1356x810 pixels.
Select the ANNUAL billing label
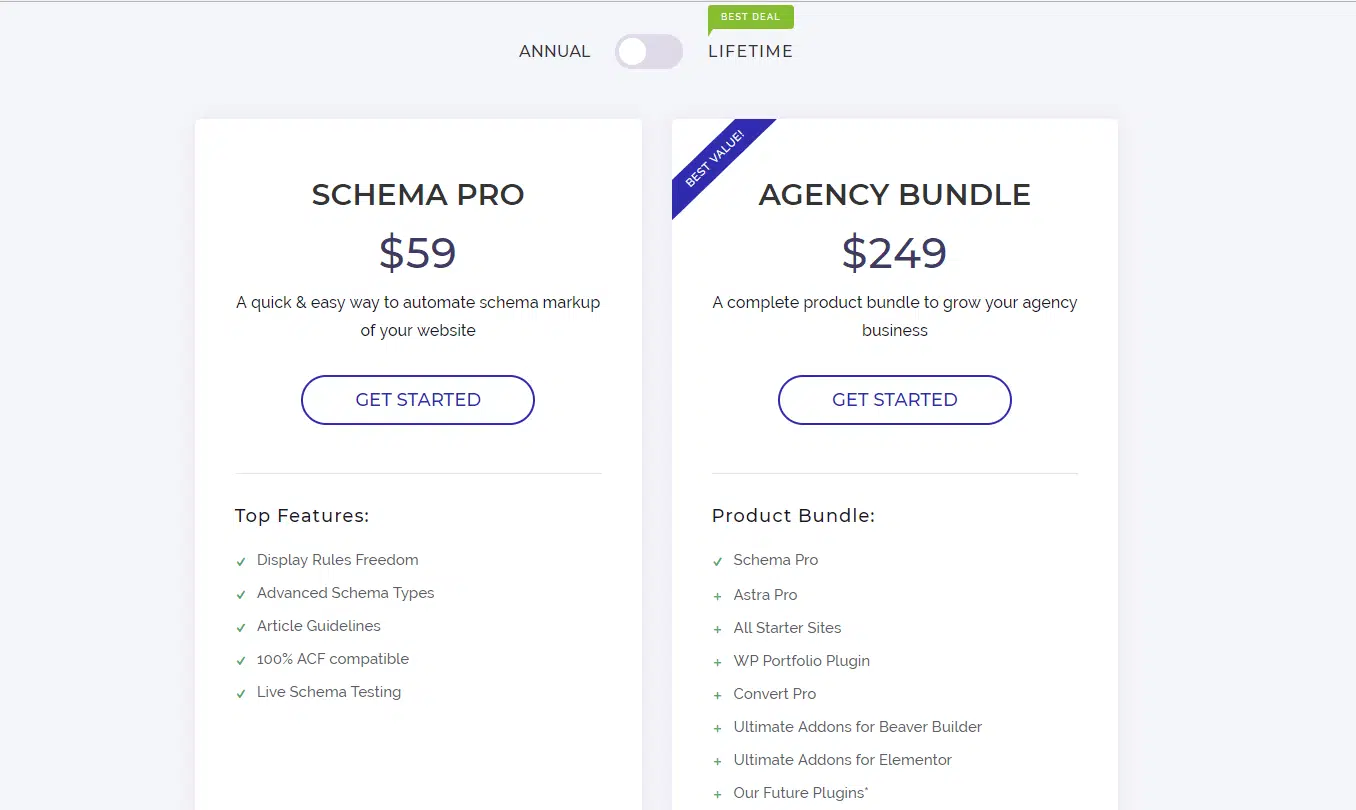[554, 51]
